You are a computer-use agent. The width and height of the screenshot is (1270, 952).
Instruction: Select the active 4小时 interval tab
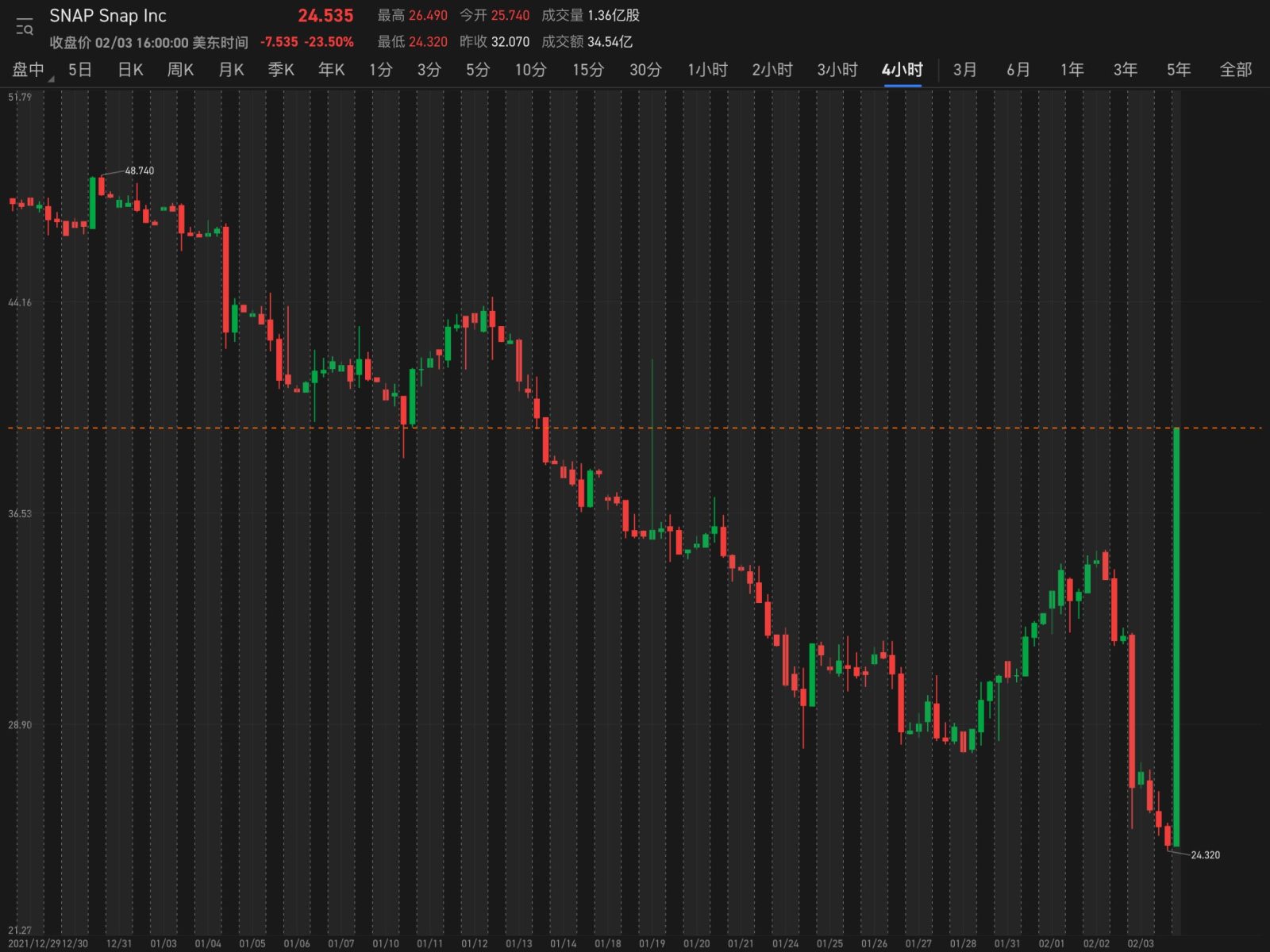coord(902,70)
